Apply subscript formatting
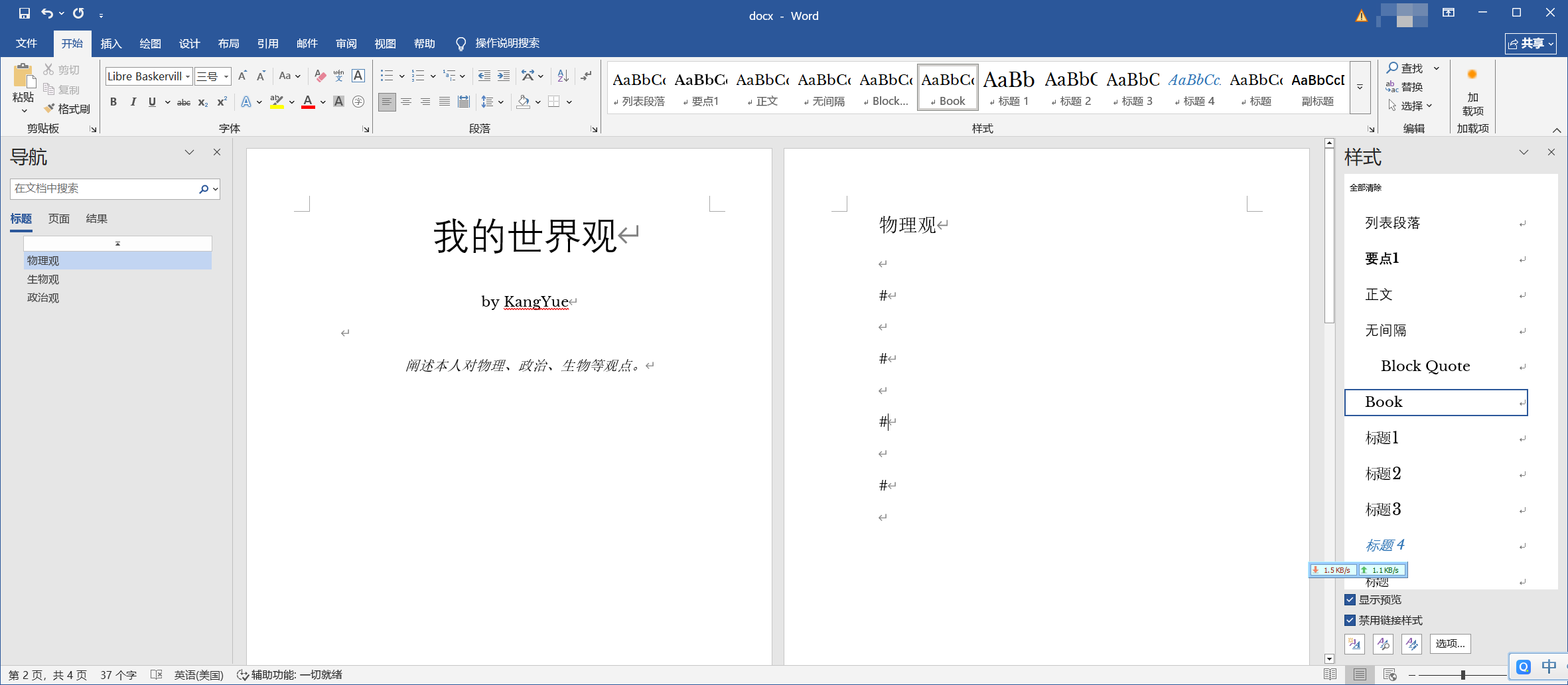The width and height of the screenshot is (1568, 685). coord(203,102)
